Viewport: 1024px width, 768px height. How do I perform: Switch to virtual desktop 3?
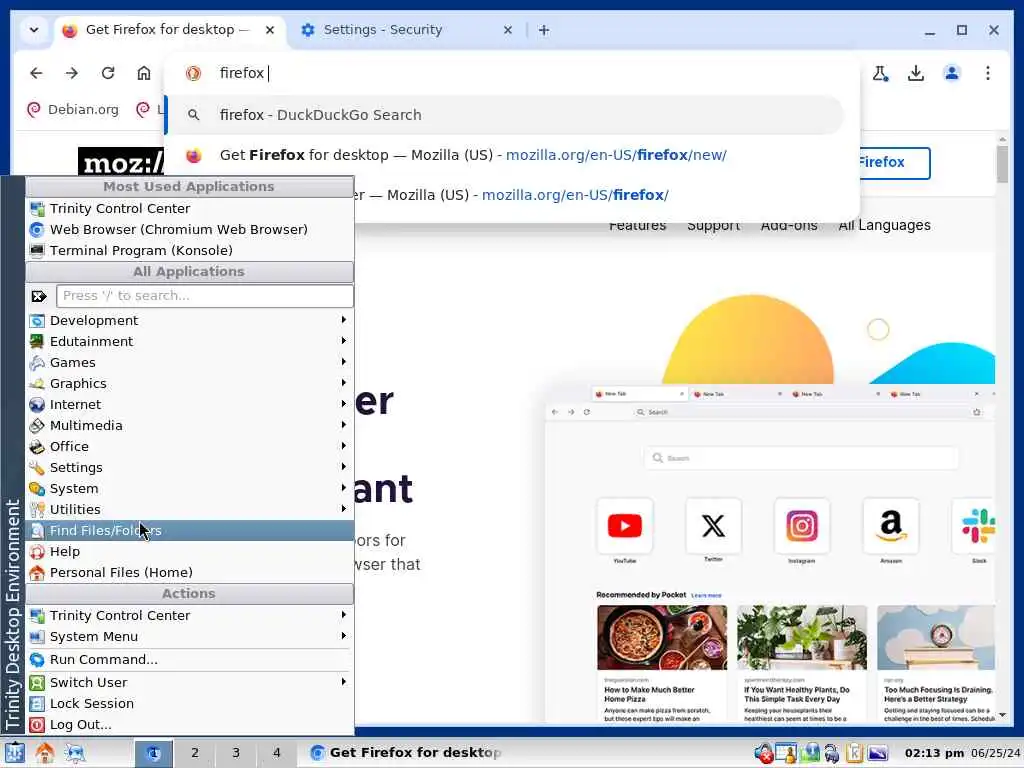[x=236, y=753]
